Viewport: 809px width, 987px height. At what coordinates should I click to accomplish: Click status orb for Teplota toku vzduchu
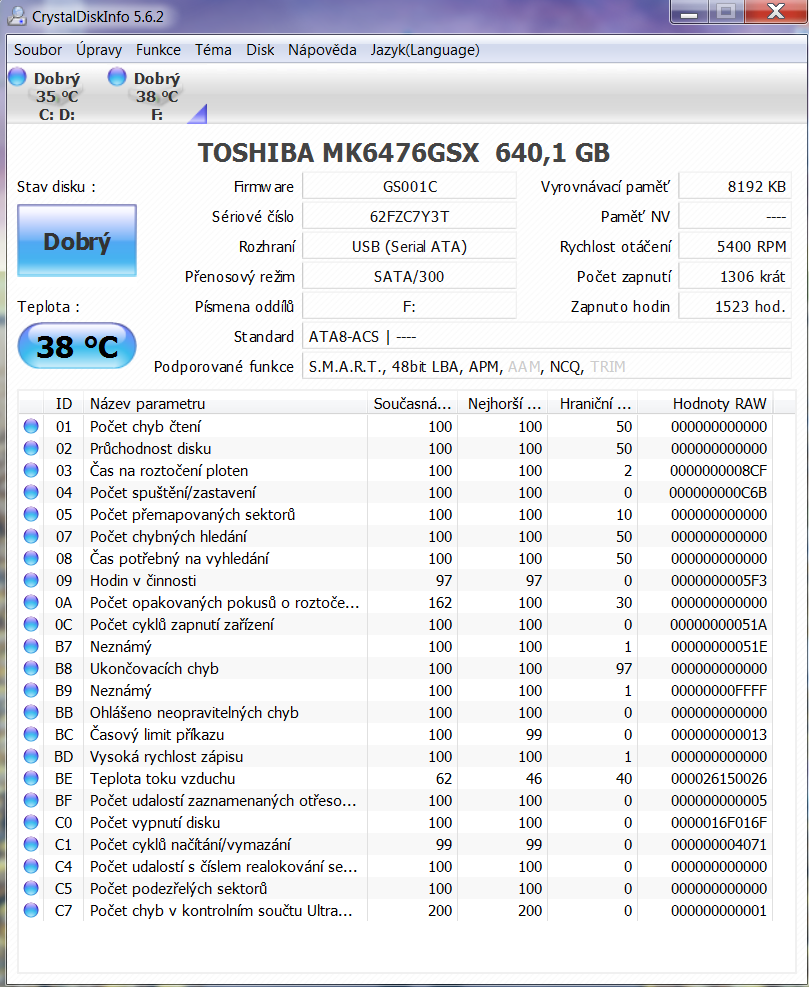(x=31, y=779)
